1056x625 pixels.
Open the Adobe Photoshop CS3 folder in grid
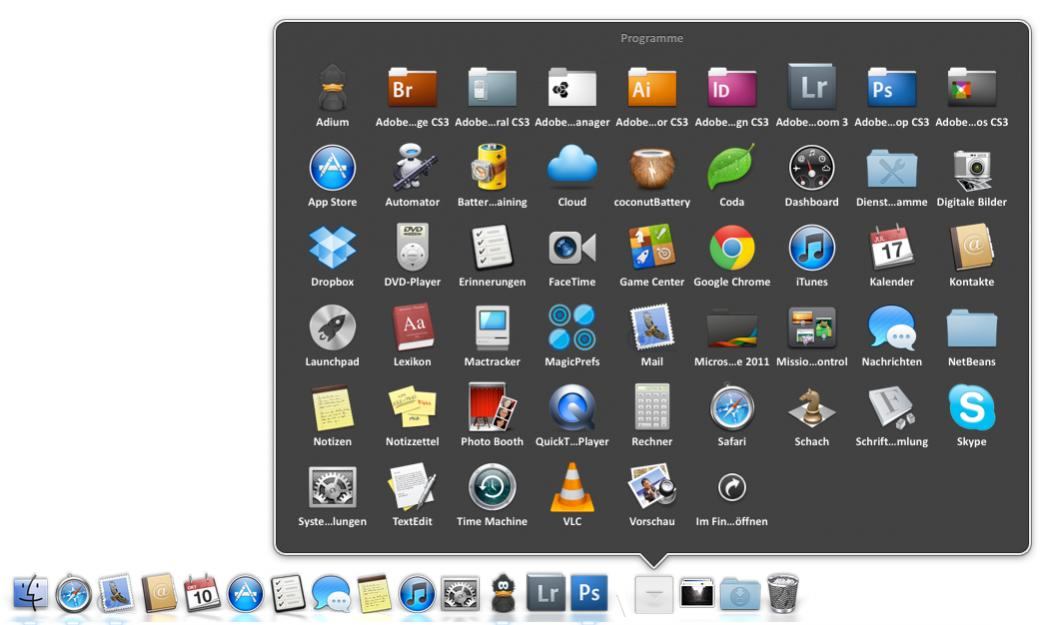(892, 88)
